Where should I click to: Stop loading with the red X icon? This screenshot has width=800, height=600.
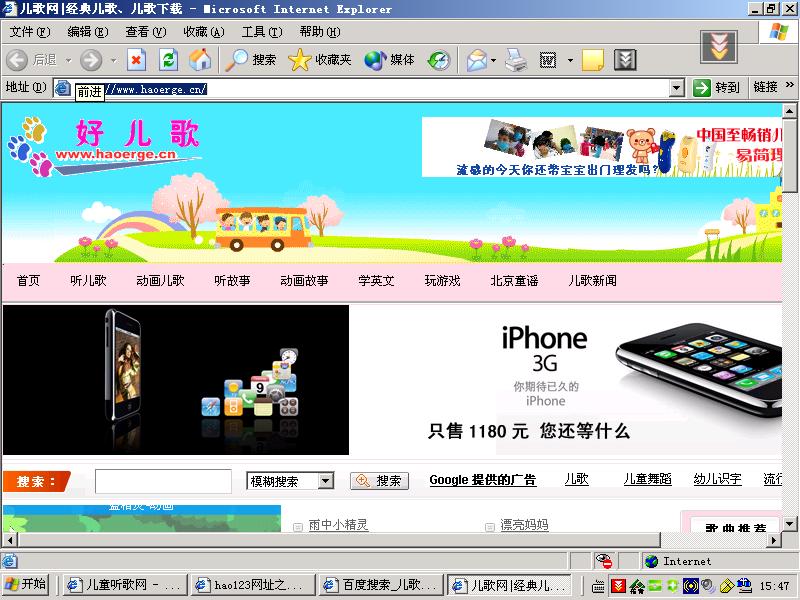pos(136,60)
